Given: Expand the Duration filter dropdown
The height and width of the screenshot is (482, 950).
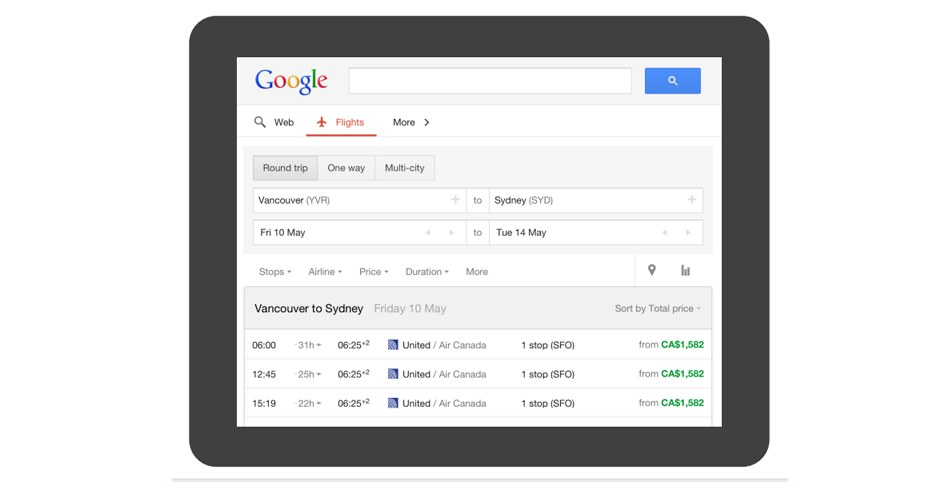Looking at the screenshot, I should (427, 272).
